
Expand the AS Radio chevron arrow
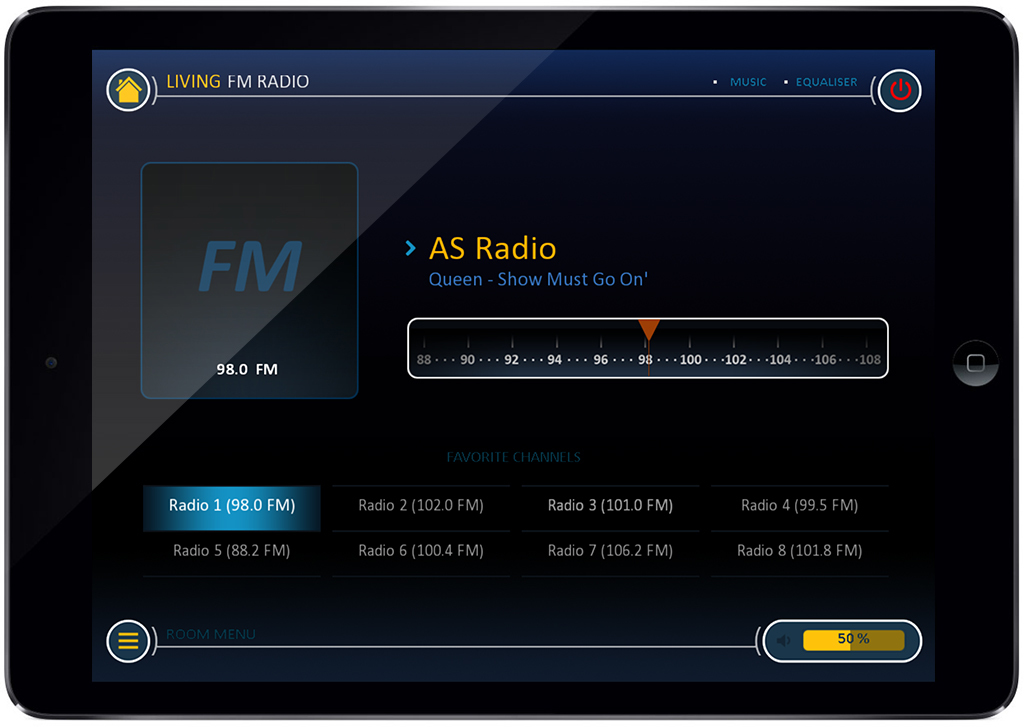click(411, 248)
